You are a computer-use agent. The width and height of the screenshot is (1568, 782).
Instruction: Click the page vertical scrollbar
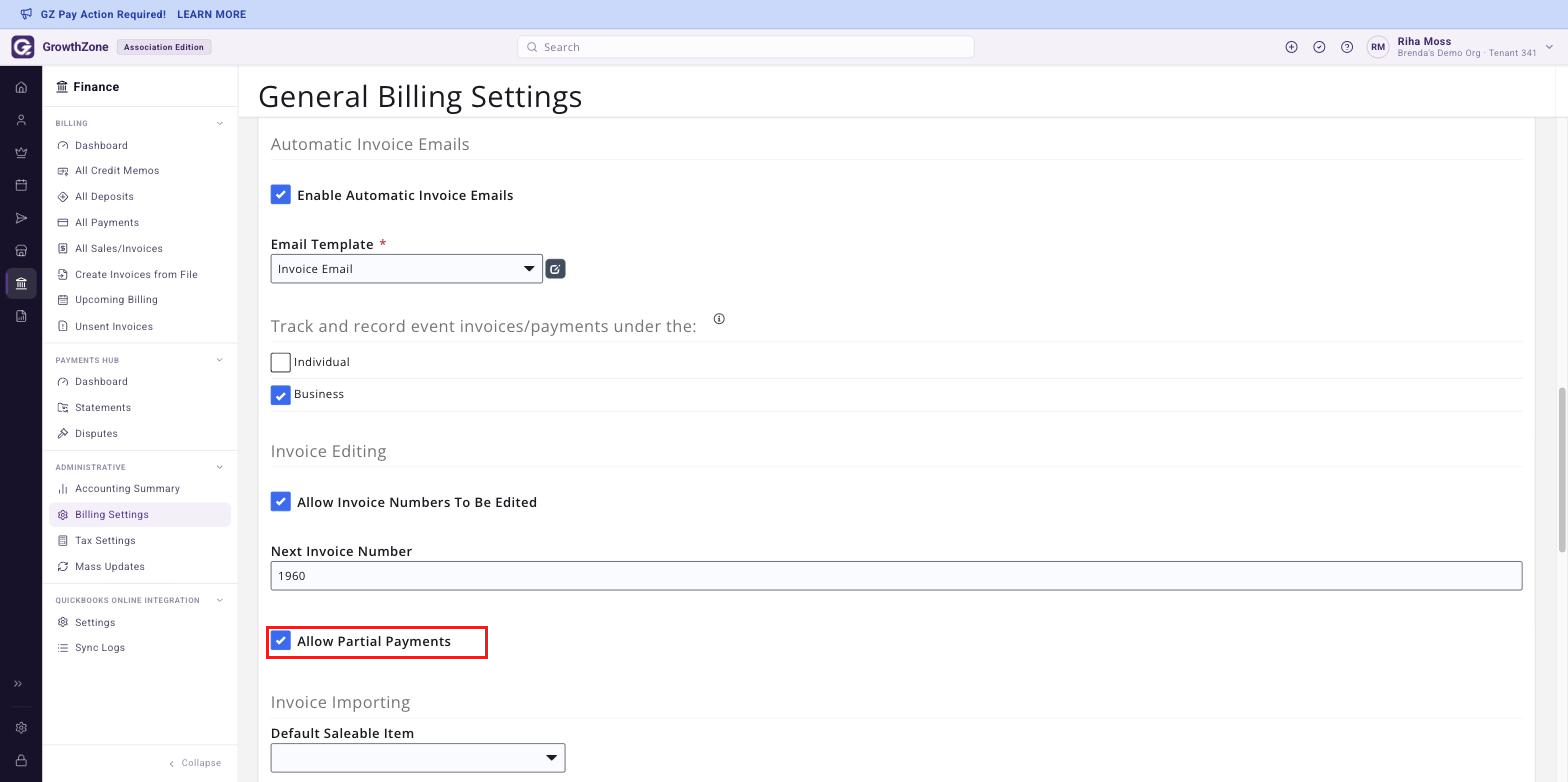click(x=1562, y=469)
